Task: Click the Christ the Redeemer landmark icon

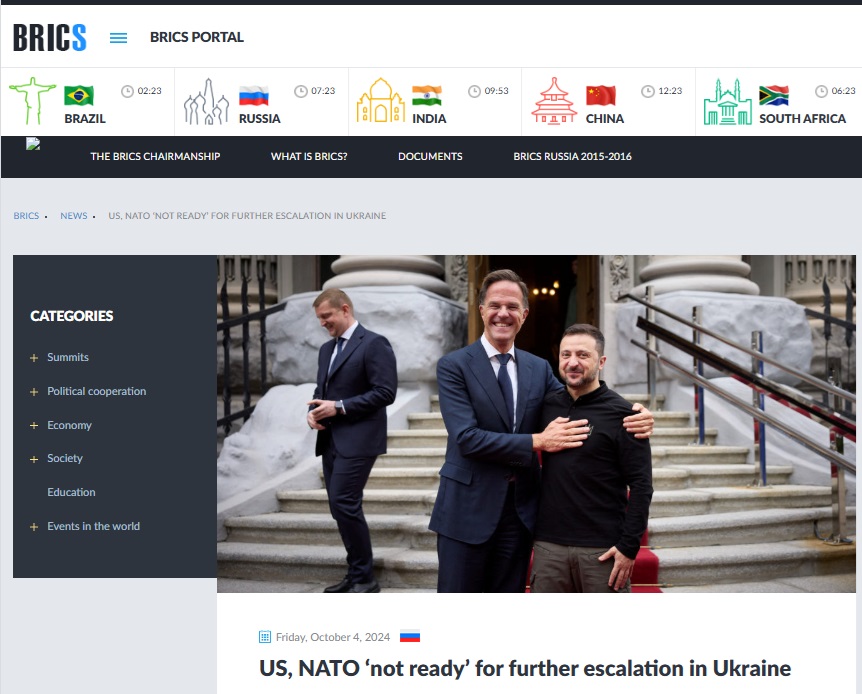Action: [32, 101]
